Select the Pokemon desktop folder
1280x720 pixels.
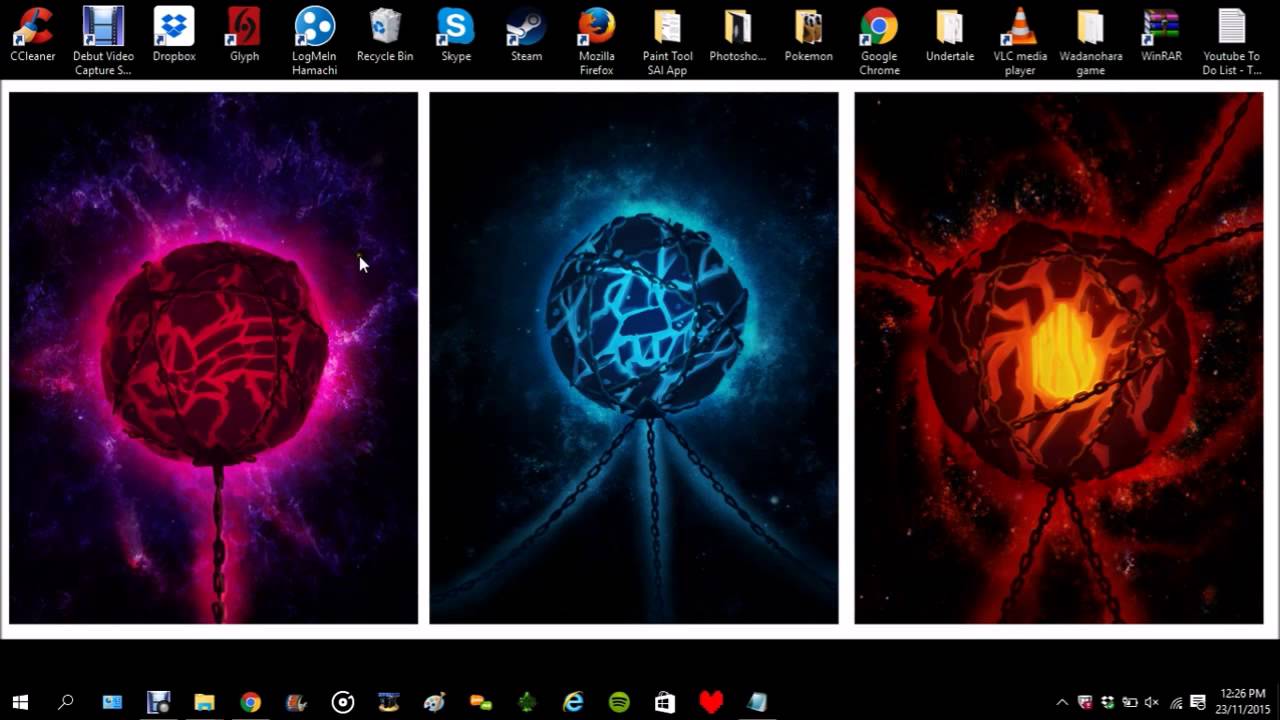click(x=808, y=36)
